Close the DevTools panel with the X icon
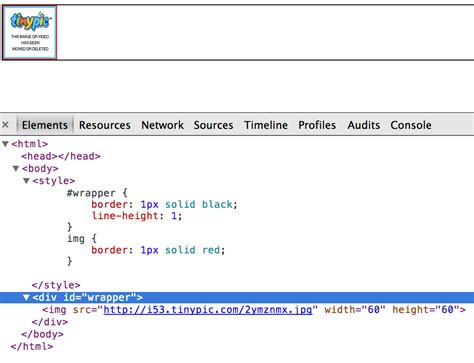 pyautogui.click(x=5, y=125)
